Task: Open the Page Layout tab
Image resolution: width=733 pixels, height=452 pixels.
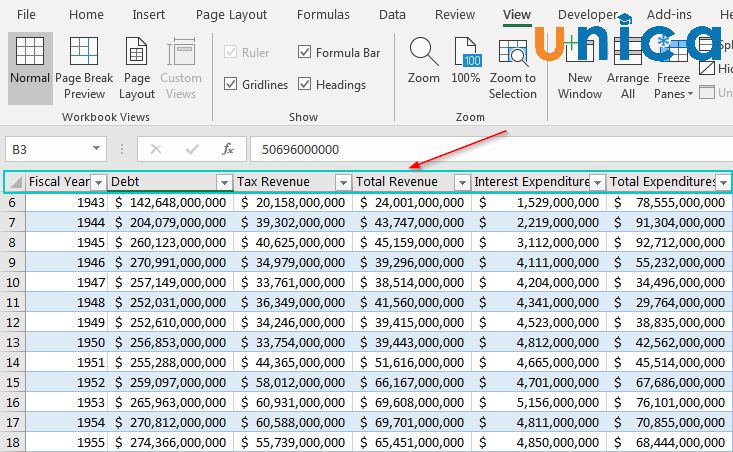Action: (x=231, y=14)
